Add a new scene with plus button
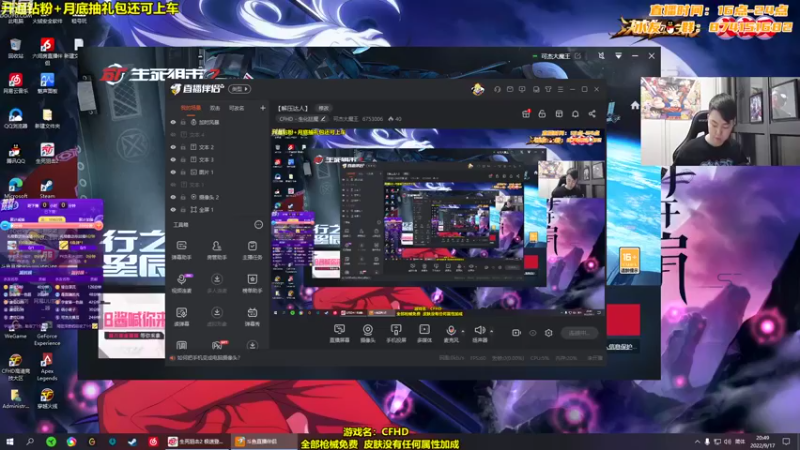 (x=263, y=108)
